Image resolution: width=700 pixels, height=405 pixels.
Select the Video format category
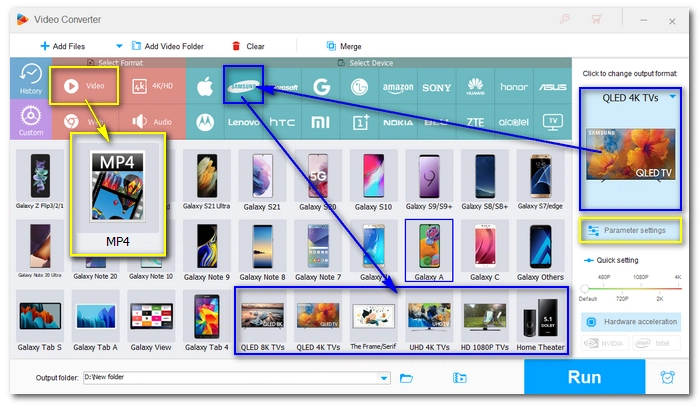pos(84,86)
